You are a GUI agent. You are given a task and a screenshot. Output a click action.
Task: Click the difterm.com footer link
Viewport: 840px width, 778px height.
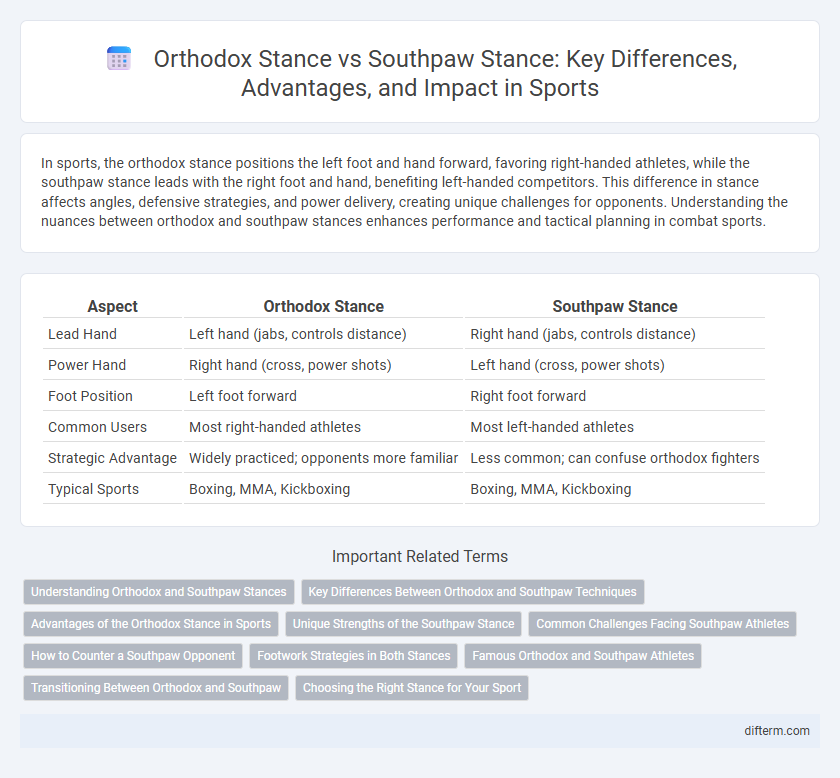777,731
